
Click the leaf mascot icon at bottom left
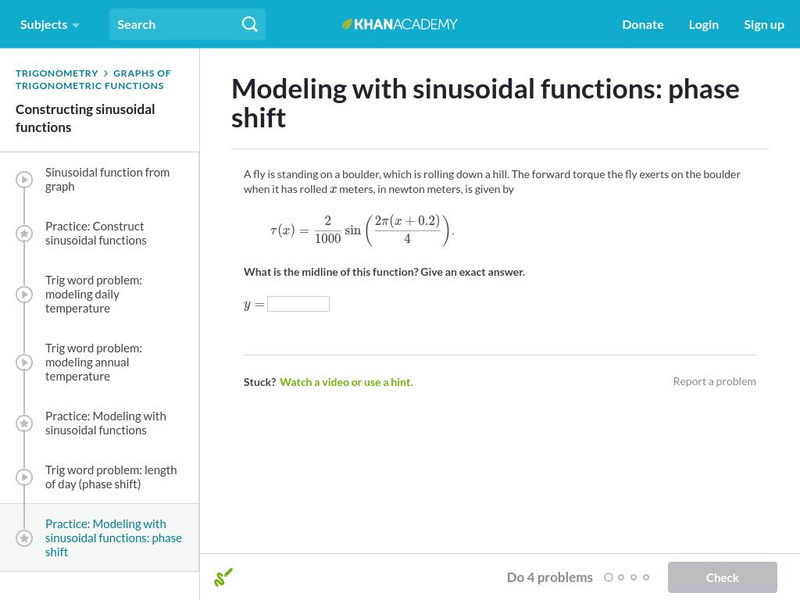click(x=224, y=577)
